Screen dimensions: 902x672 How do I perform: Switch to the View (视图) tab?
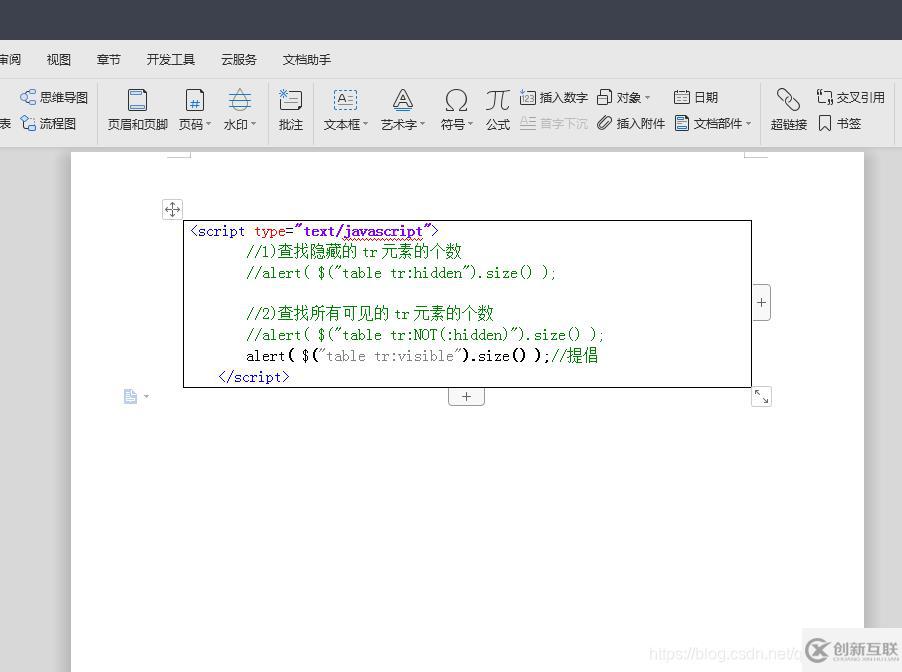pos(59,60)
